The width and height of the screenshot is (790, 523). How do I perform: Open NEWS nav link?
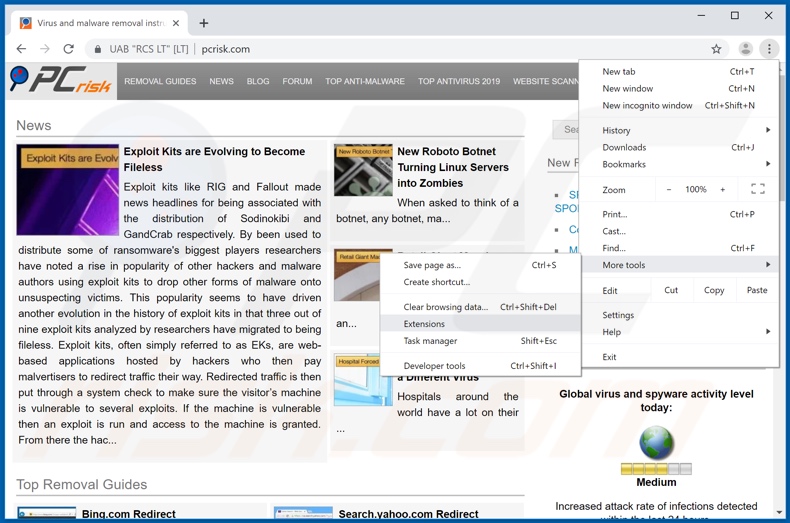click(x=221, y=81)
